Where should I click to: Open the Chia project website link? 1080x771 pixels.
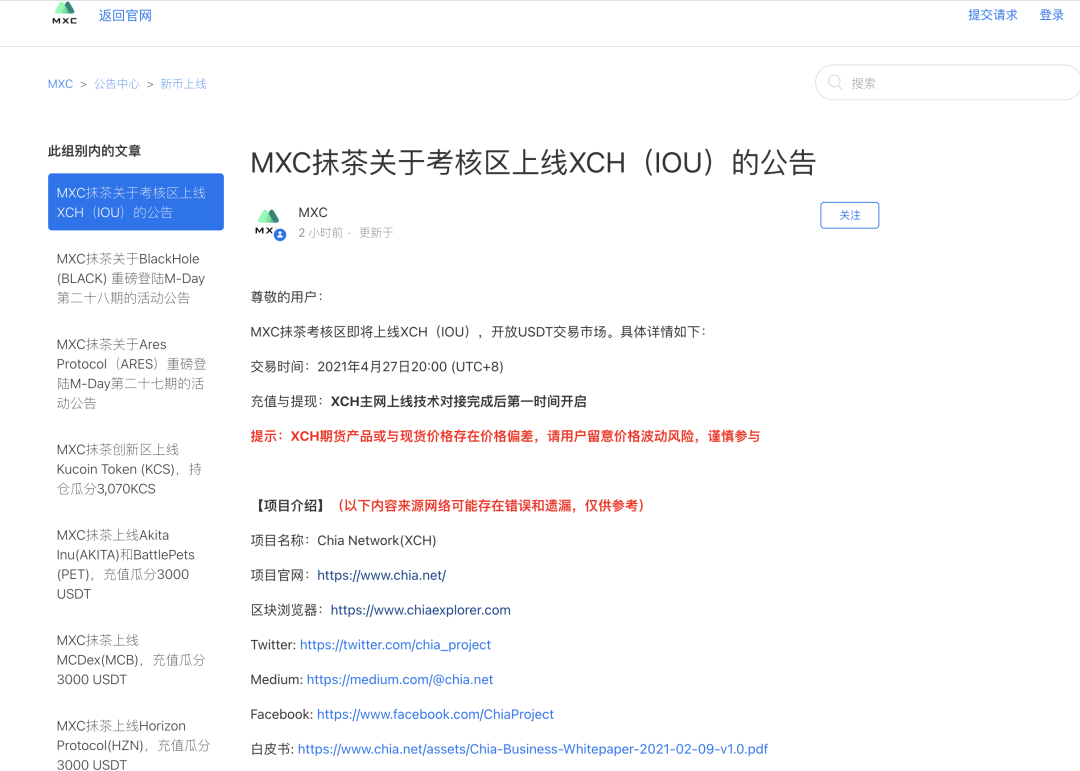pos(380,575)
